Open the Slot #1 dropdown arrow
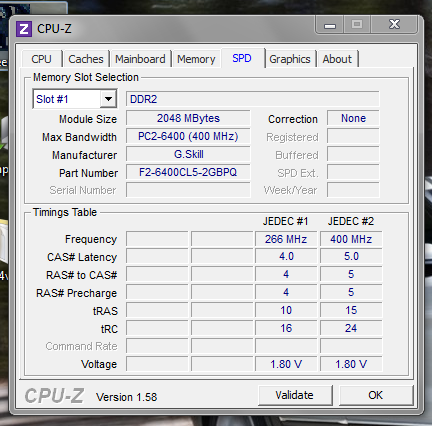432x426 pixels. coord(108,99)
